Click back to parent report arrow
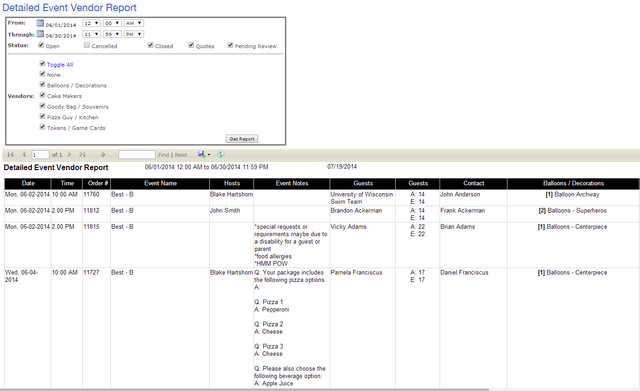The image size is (640, 391). (x=103, y=154)
